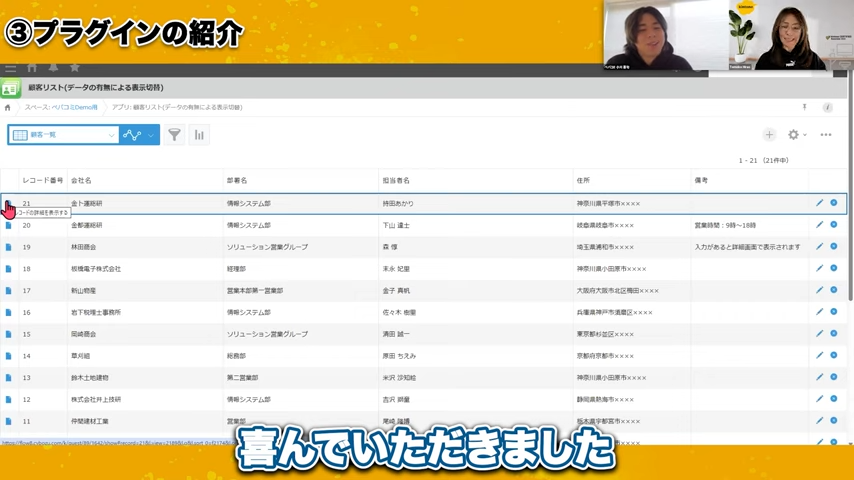854x480 pixels.
Task: Edit record 16 with the pencil icon
Action: point(819,312)
